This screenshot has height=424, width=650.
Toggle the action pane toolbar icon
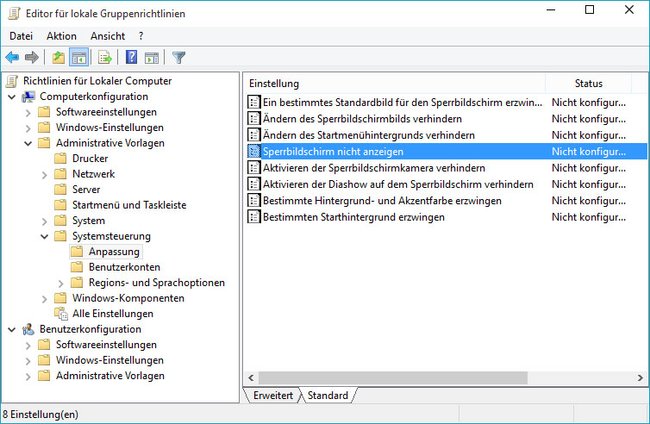pos(152,57)
